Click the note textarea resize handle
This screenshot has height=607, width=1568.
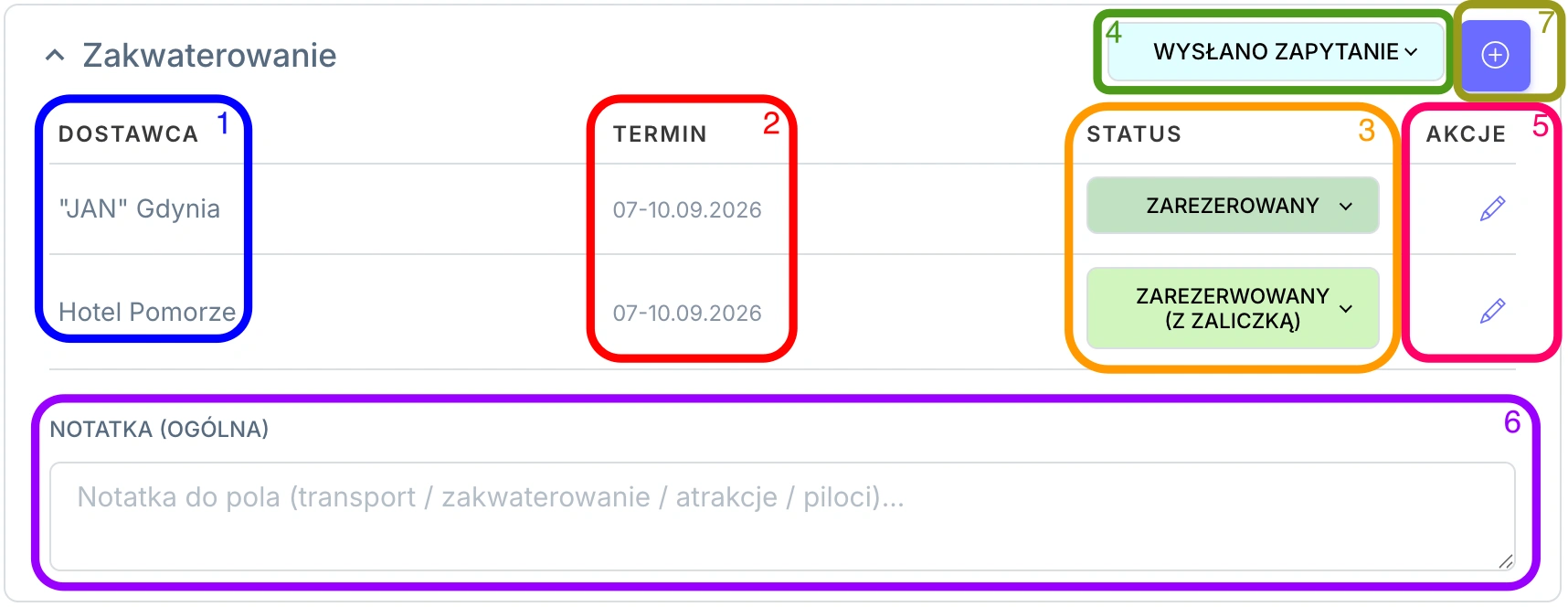[x=1505, y=560]
